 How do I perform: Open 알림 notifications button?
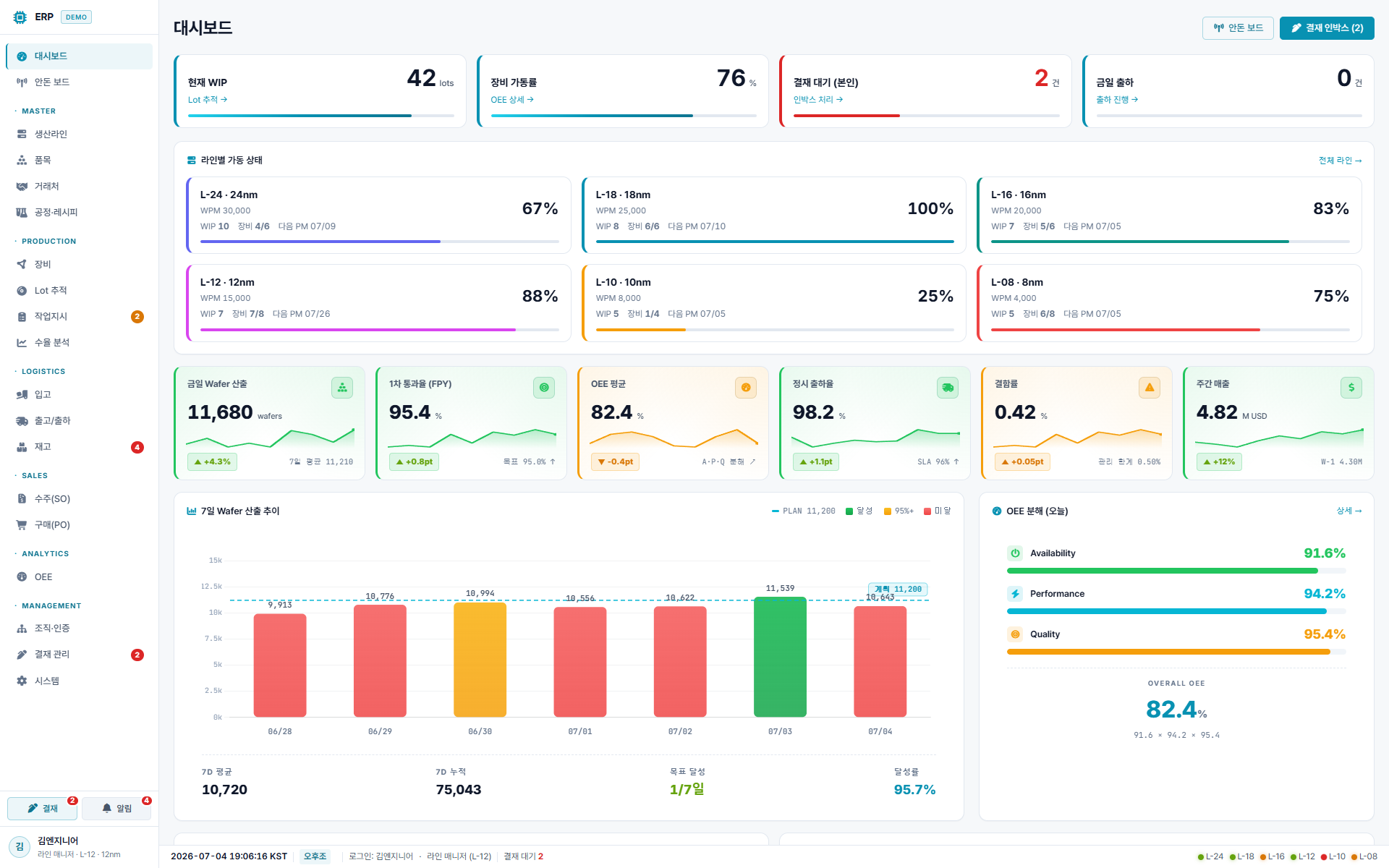pyautogui.click(x=116, y=809)
